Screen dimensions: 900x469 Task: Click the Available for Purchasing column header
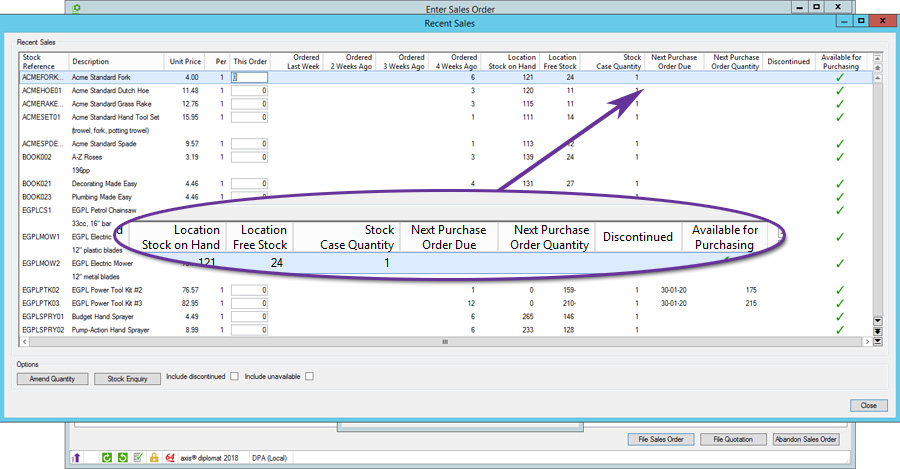point(841,62)
